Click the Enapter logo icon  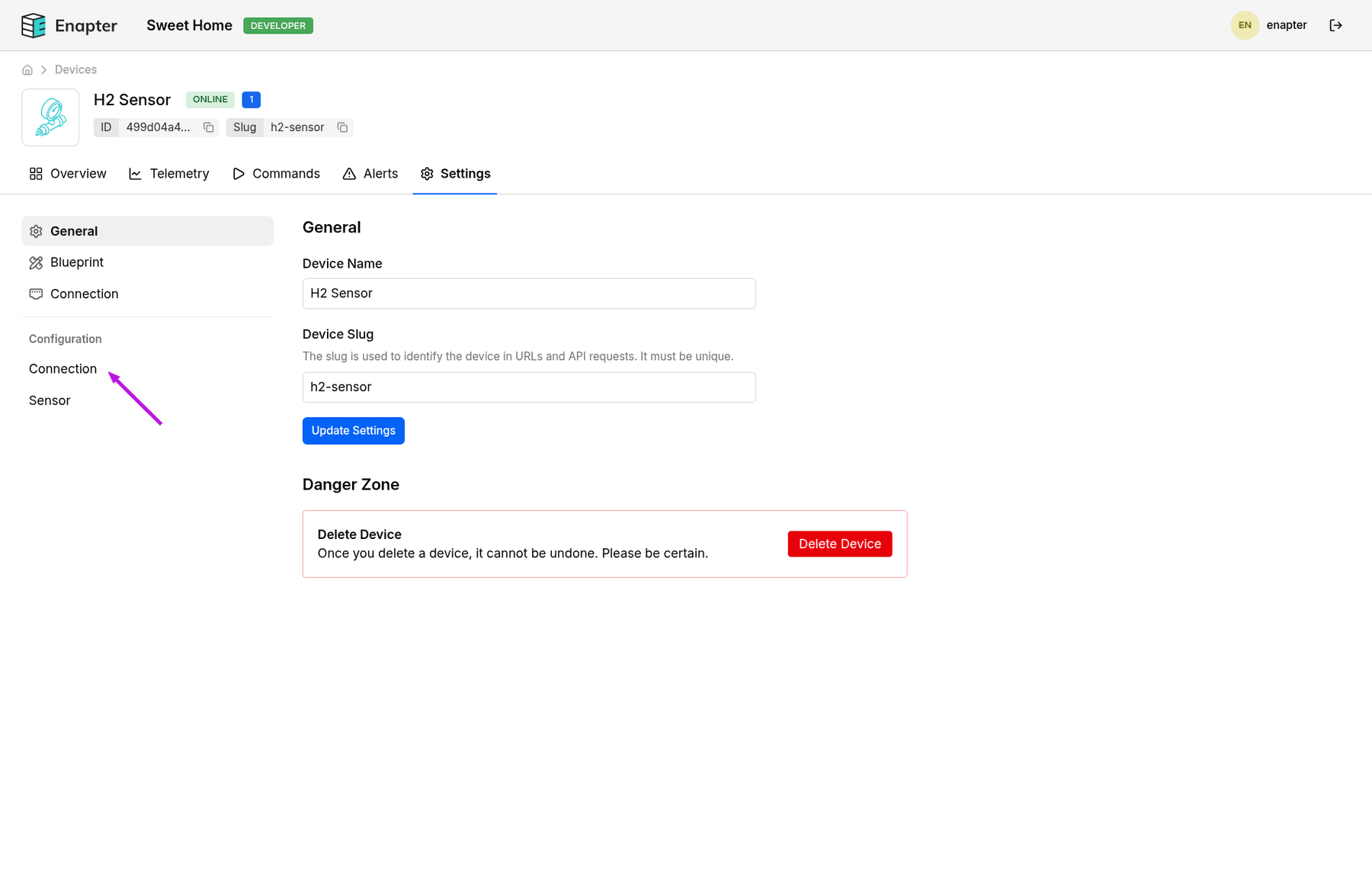34,26
